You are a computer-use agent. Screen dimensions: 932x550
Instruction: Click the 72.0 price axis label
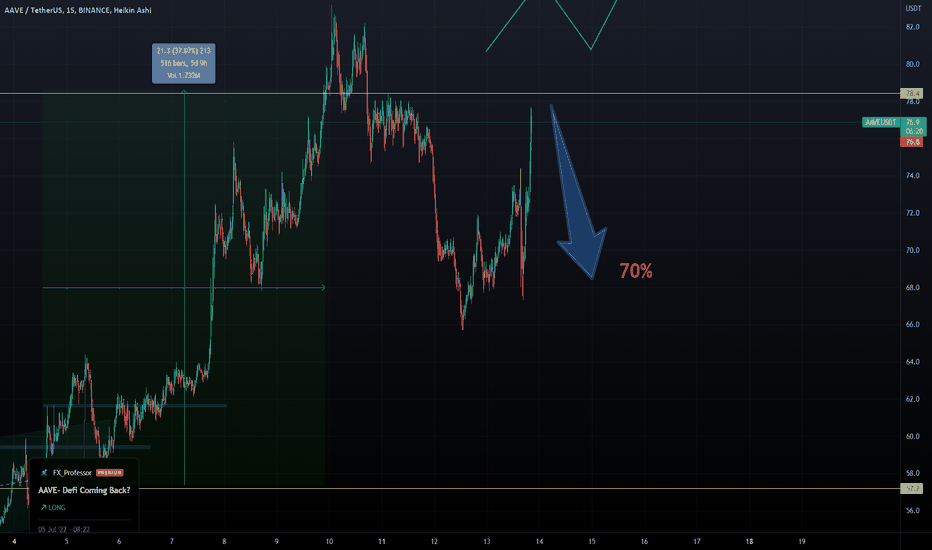[x=912, y=213]
